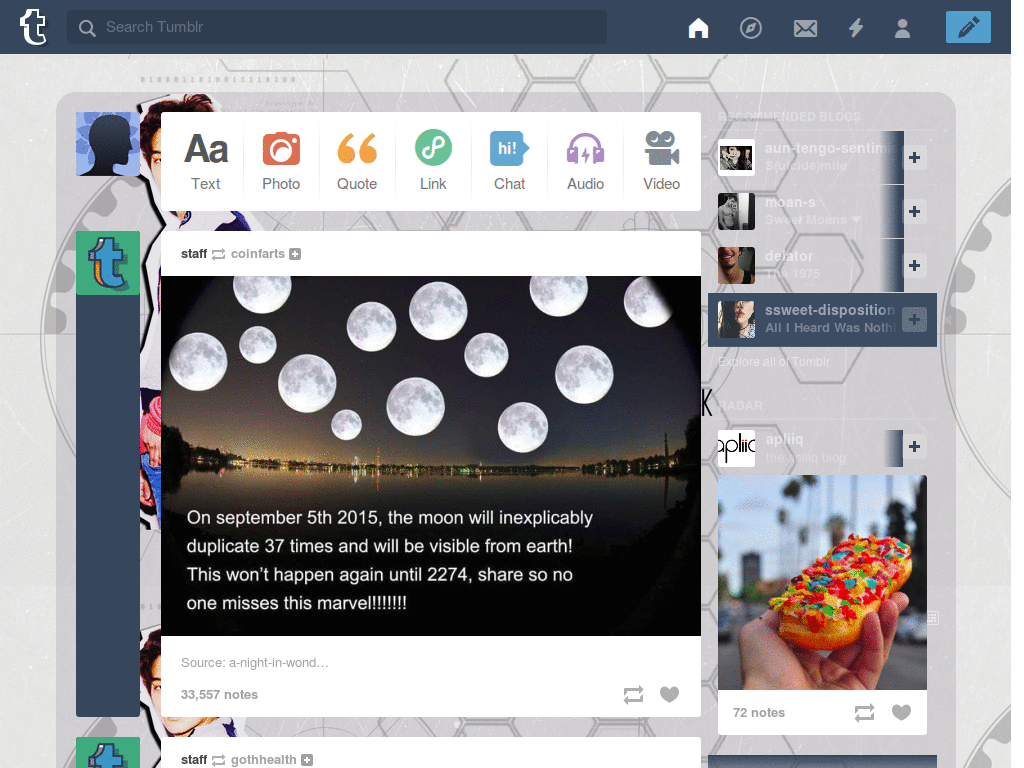This screenshot has height=768, width=1024.
Task: Like the donut radar post
Action: (x=901, y=712)
